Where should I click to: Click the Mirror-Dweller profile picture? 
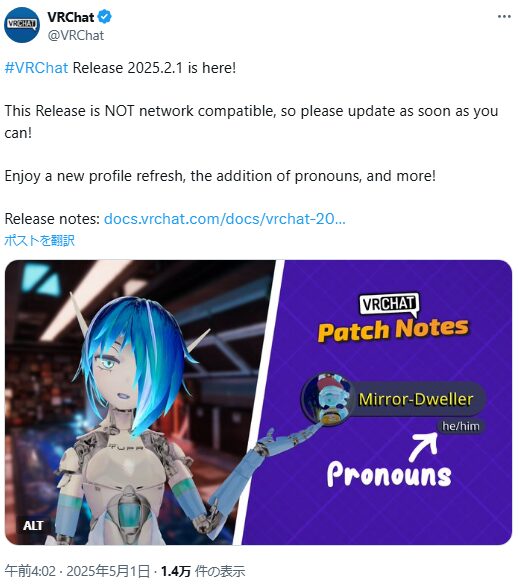click(329, 399)
